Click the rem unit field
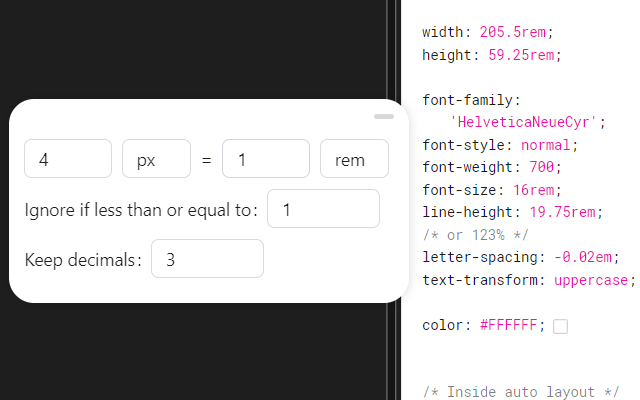 [x=354, y=159]
